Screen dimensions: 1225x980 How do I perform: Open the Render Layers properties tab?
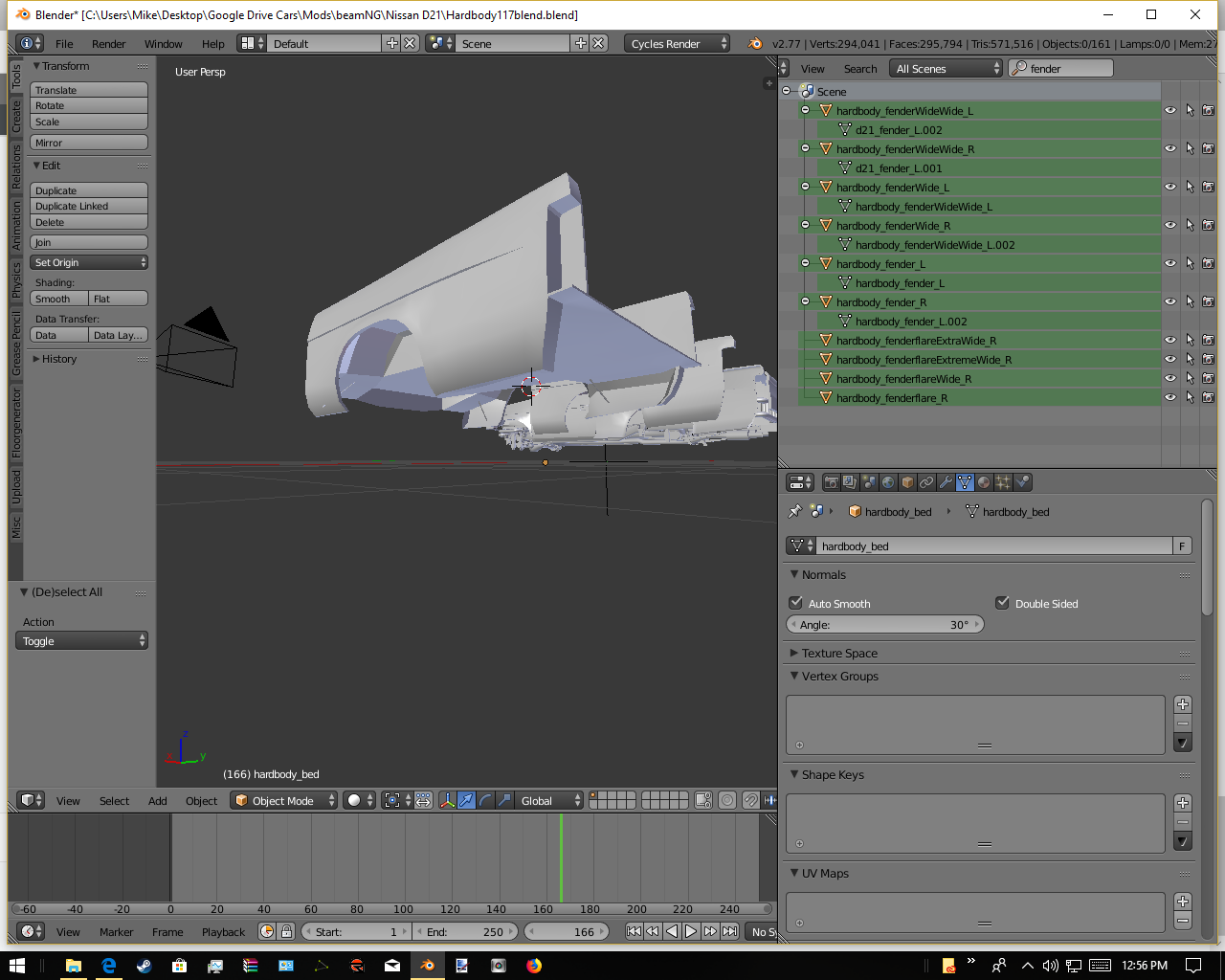(x=850, y=482)
